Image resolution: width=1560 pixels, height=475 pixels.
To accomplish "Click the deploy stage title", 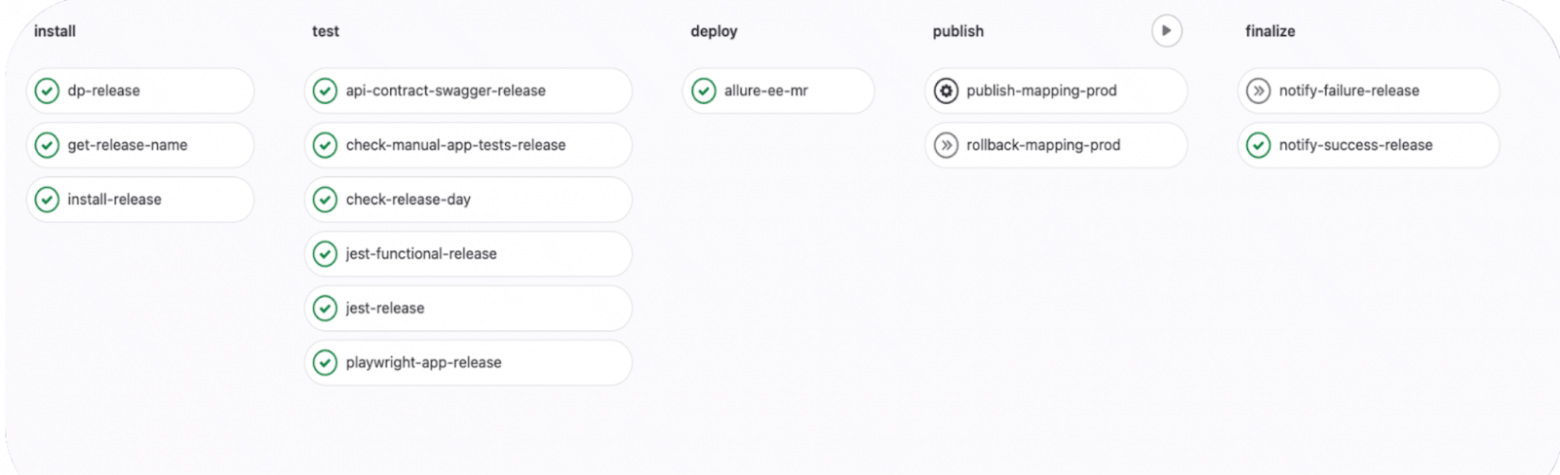I will [713, 31].
